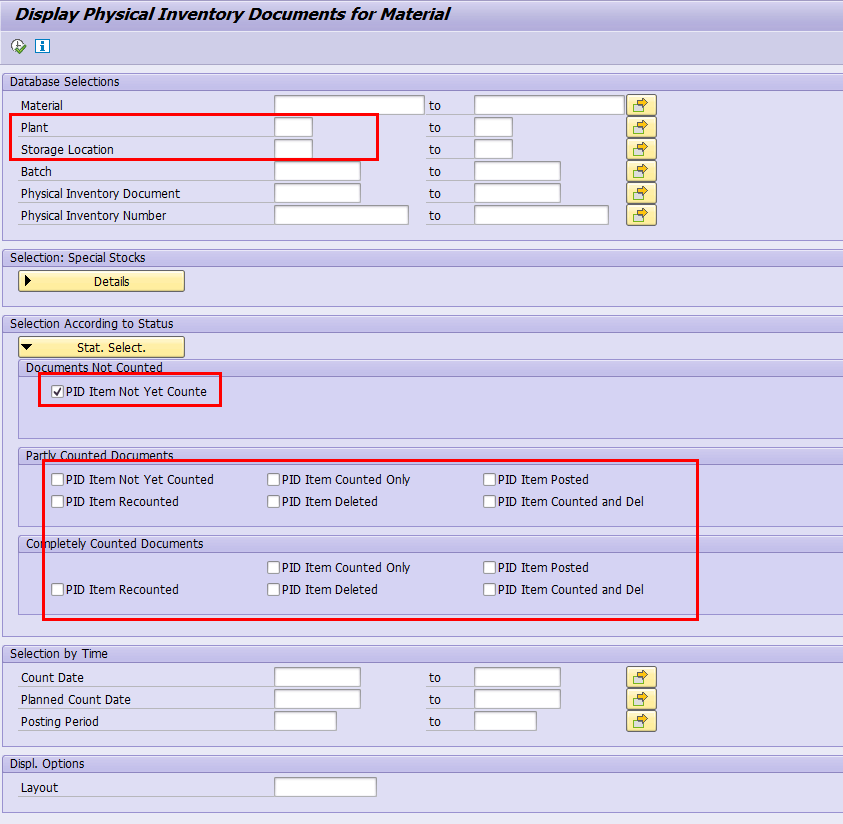Enable PID Item Posted under Partly Counted Documents
Screen dimensions: 843x824
coord(488,479)
